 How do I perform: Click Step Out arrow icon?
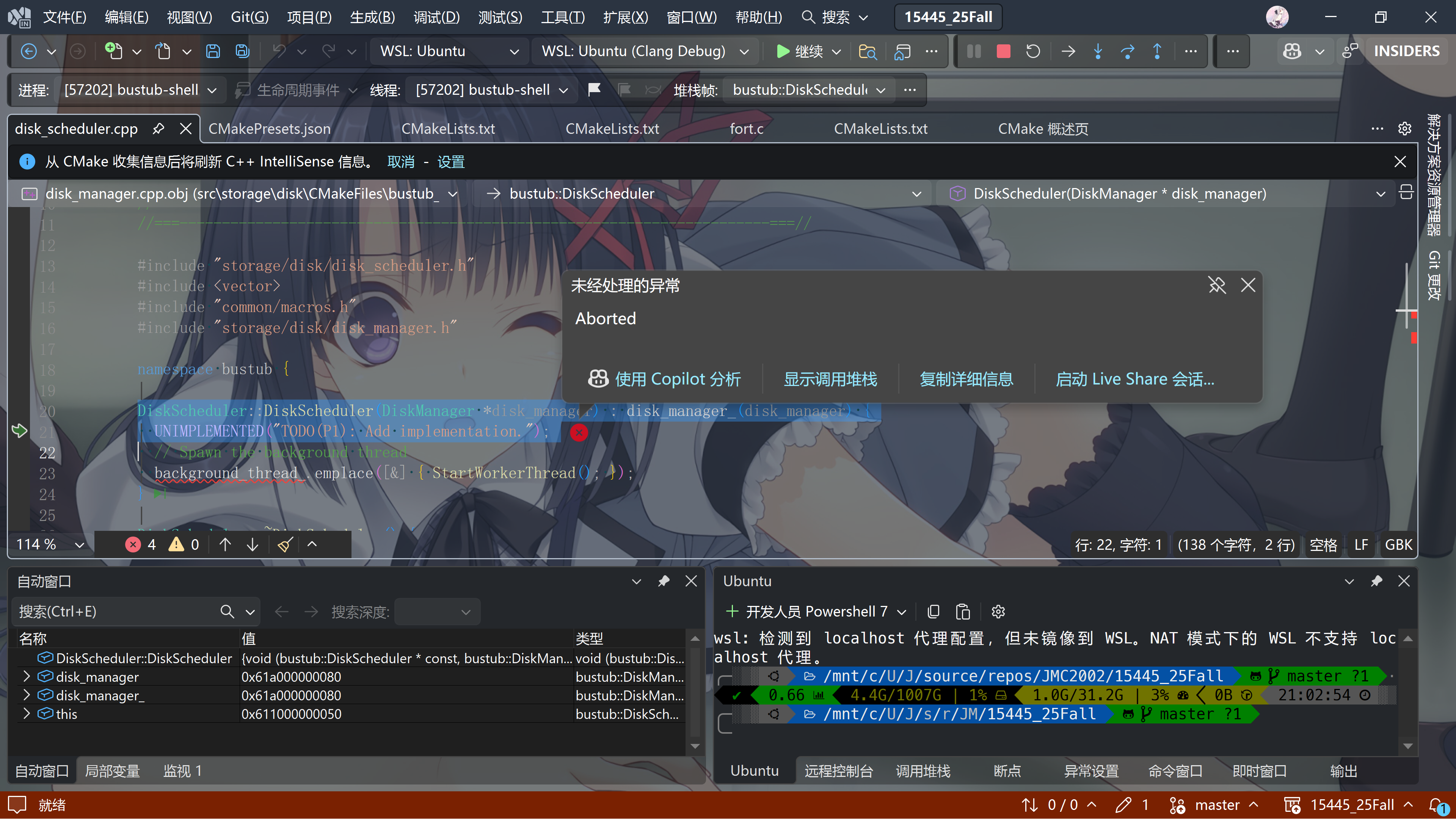1157,52
